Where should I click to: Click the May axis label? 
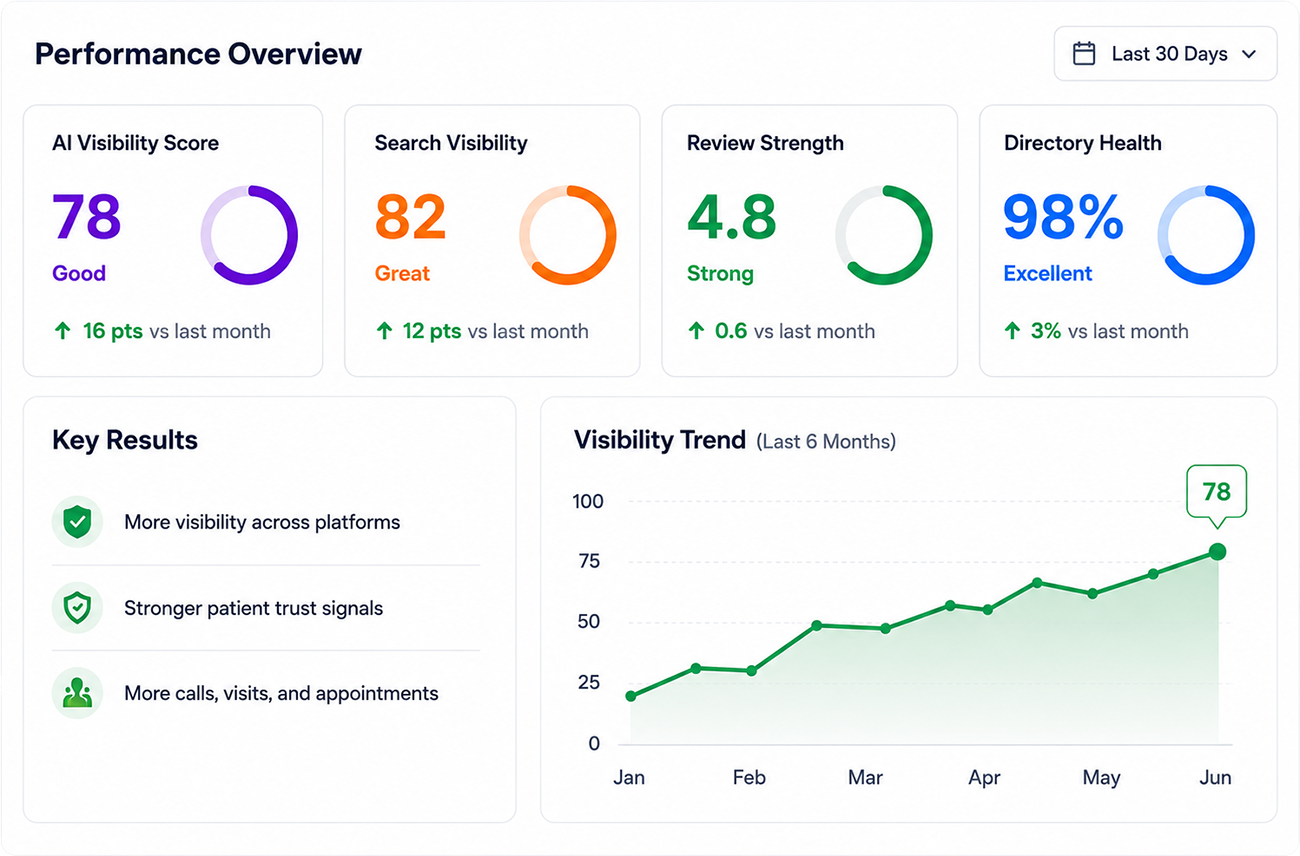pos(1102,778)
